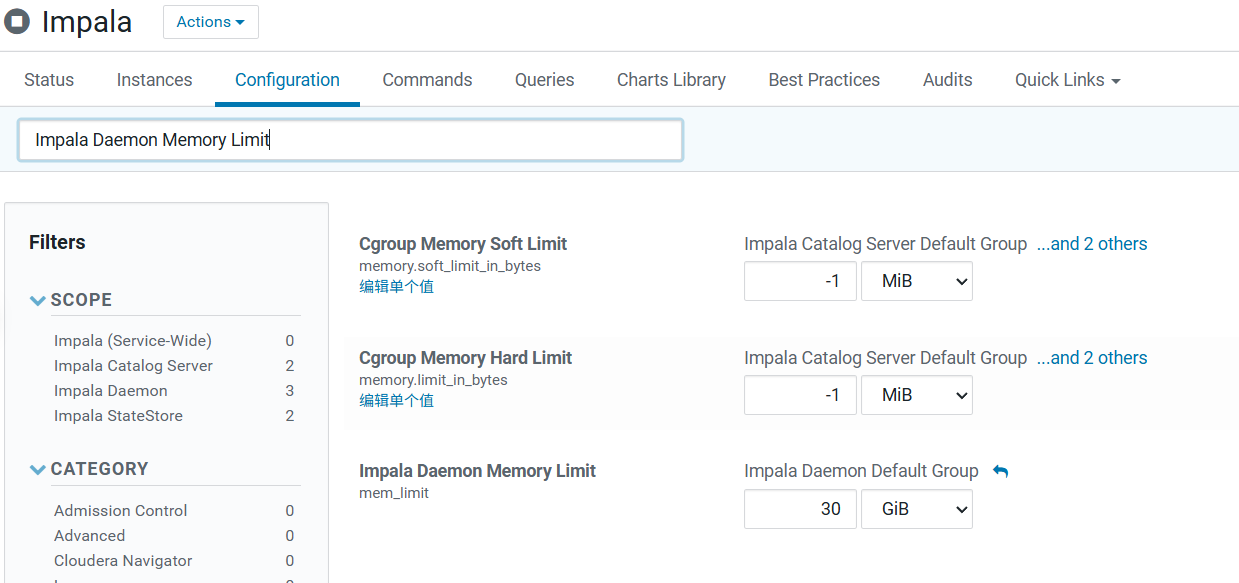Screen dimensions: 1239x583
Task: Select the Admission Control category filter
Action: pyautogui.click(x=121, y=511)
